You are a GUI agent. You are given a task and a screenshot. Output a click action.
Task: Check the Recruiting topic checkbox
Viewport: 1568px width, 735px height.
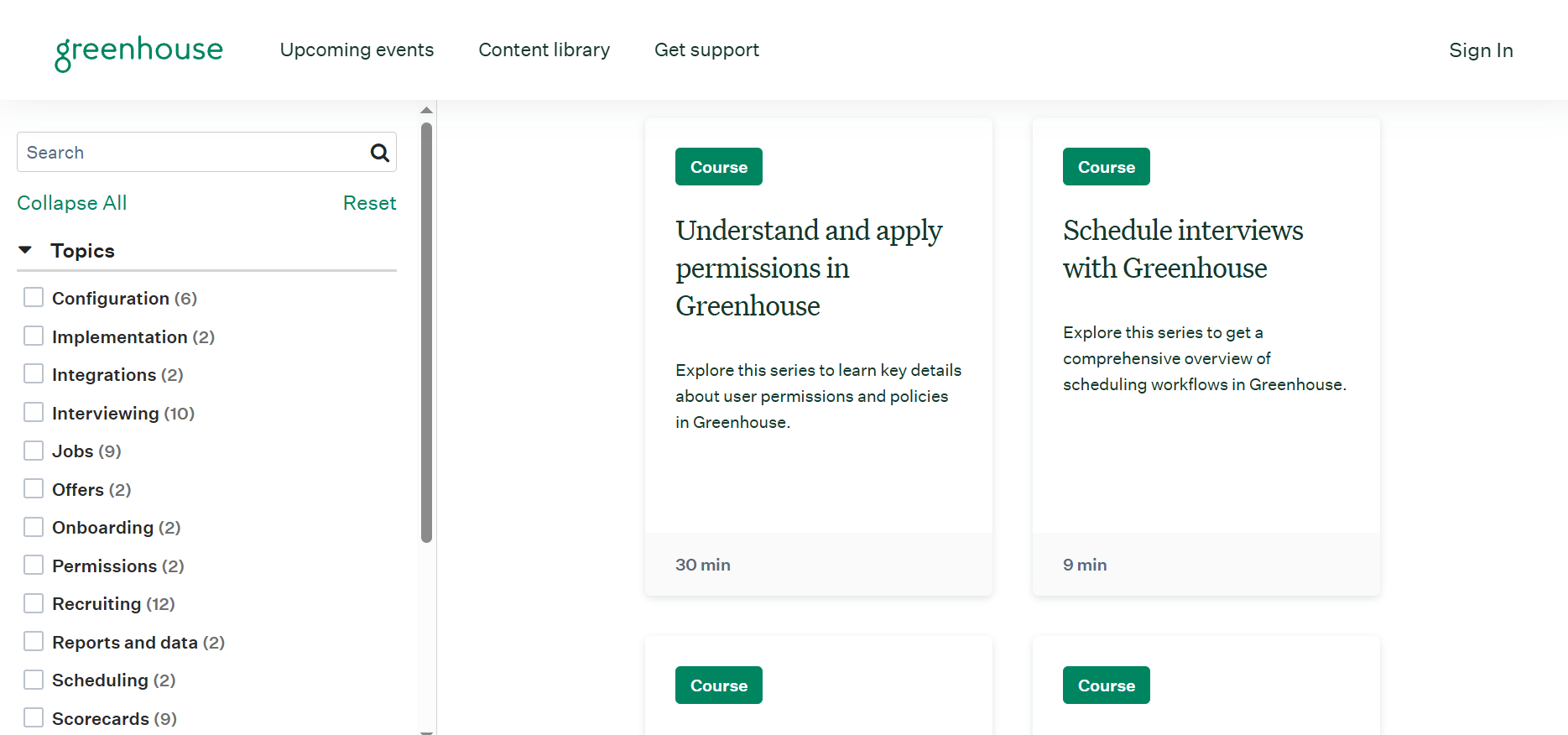pyautogui.click(x=34, y=603)
